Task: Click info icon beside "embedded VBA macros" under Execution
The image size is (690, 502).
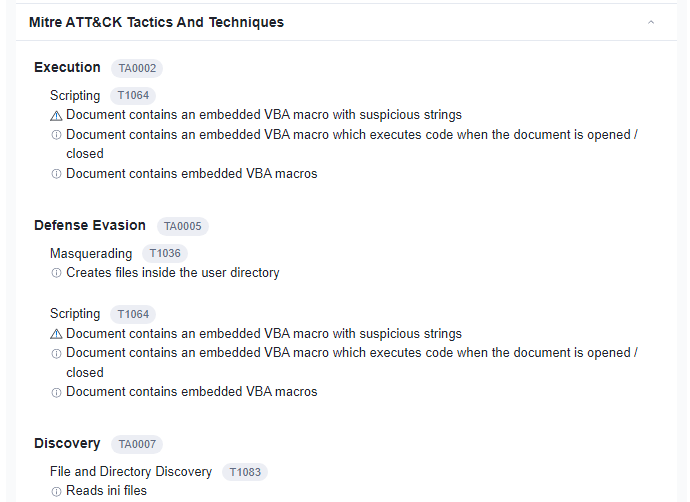Action: click(56, 174)
